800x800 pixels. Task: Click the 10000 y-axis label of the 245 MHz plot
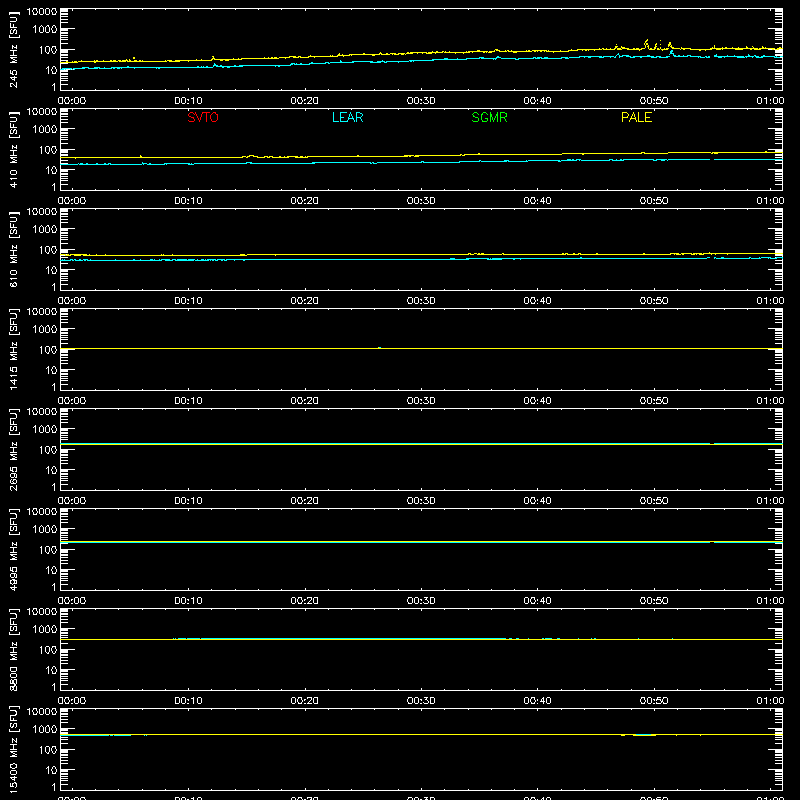(42, 12)
